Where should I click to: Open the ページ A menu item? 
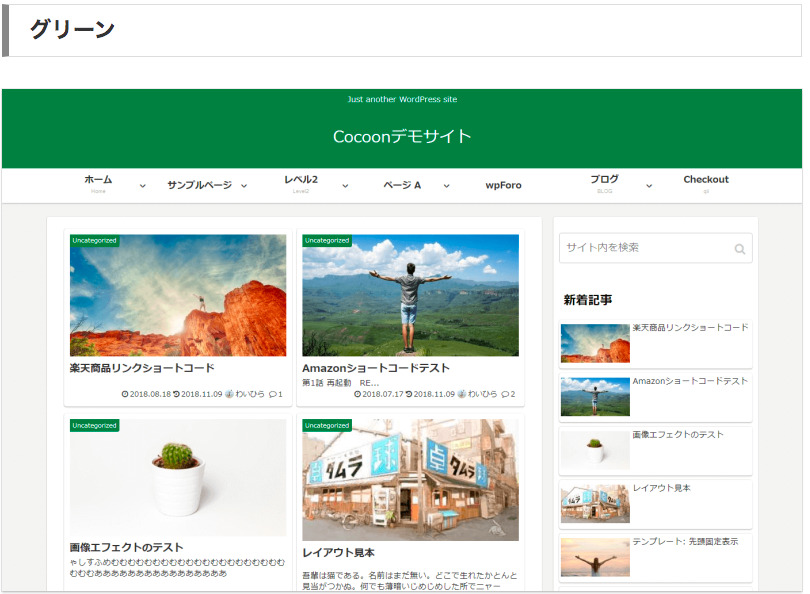click(402, 185)
